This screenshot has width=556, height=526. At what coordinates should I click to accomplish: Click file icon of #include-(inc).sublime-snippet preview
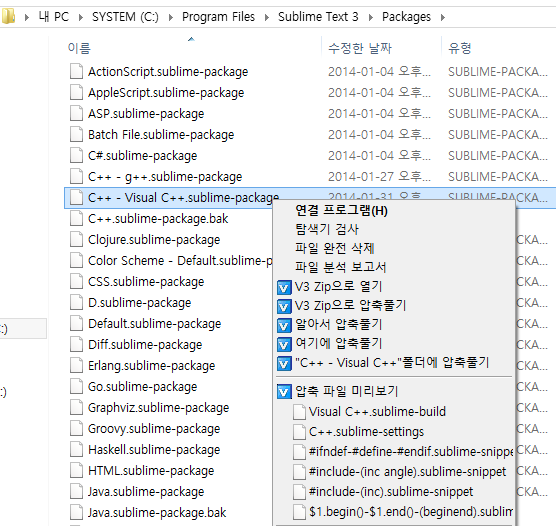[299, 492]
